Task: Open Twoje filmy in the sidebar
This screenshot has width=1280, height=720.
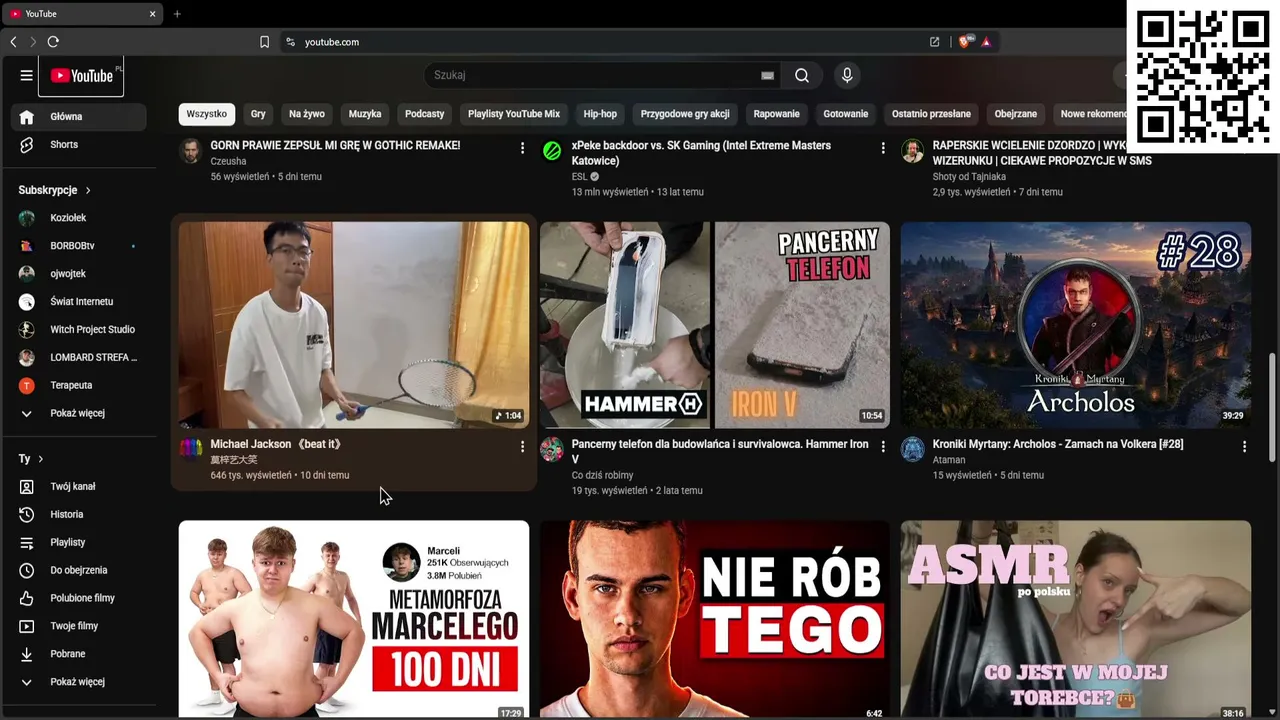Action: (x=78, y=627)
